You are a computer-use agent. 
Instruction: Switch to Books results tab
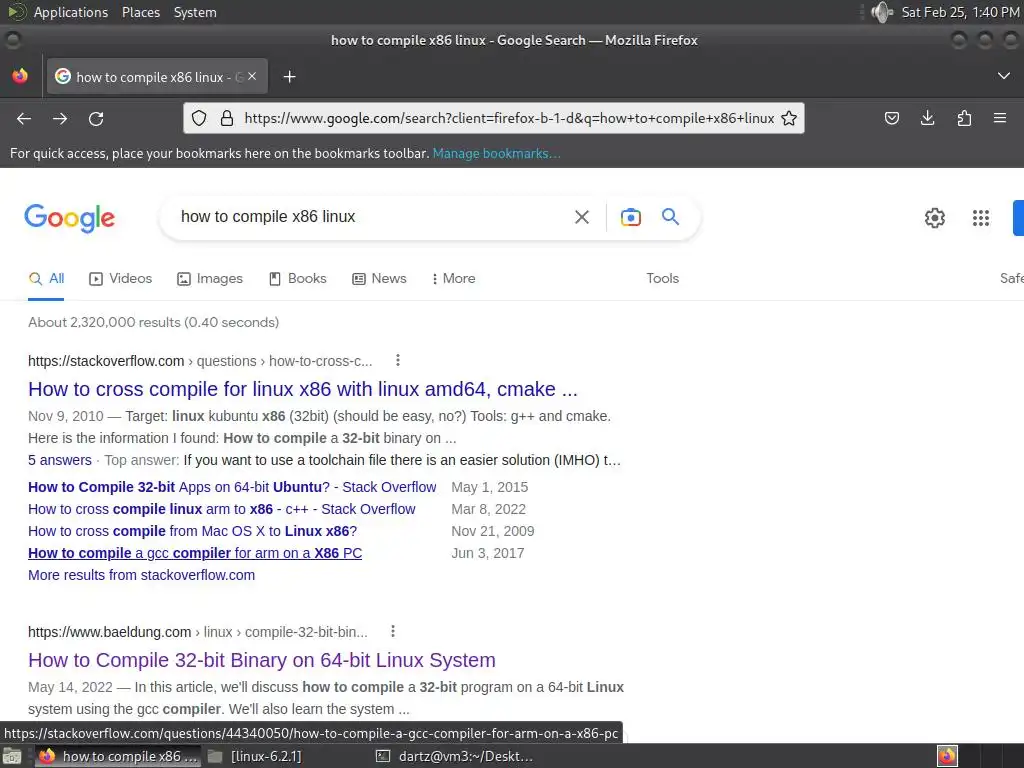click(298, 279)
